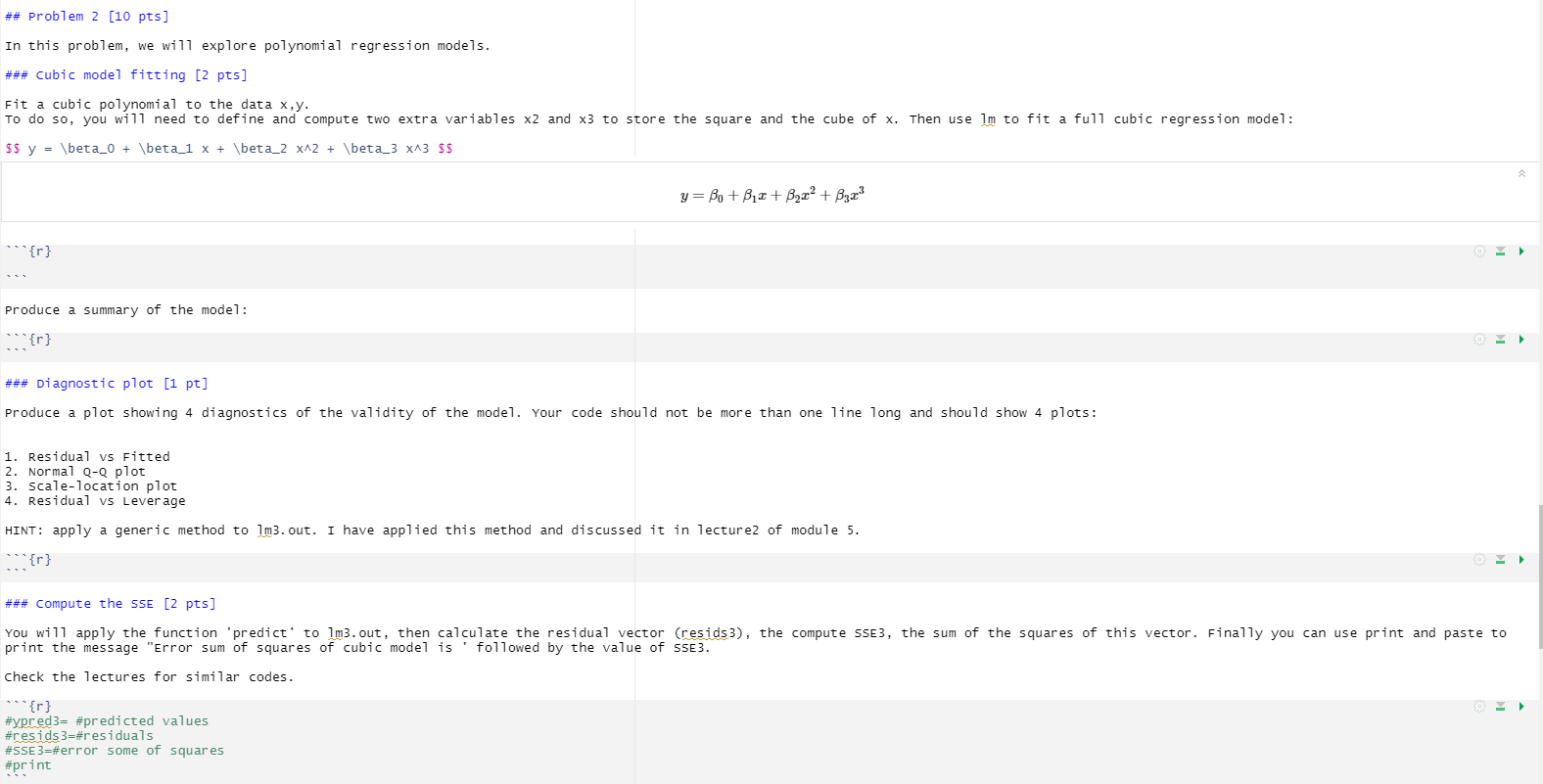Viewport: 1543px width, 784px height.
Task: Run all chunks above diagnostic plot chunk
Action: tap(1499, 559)
